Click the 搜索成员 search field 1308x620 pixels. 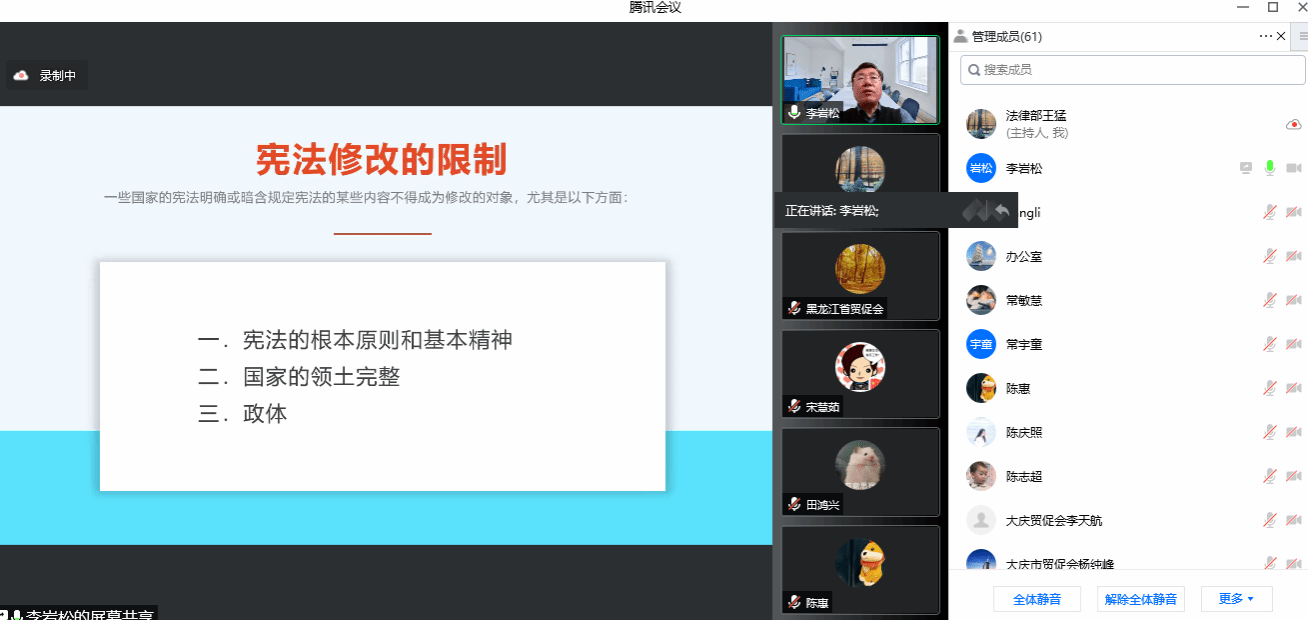pos(1132,70)
